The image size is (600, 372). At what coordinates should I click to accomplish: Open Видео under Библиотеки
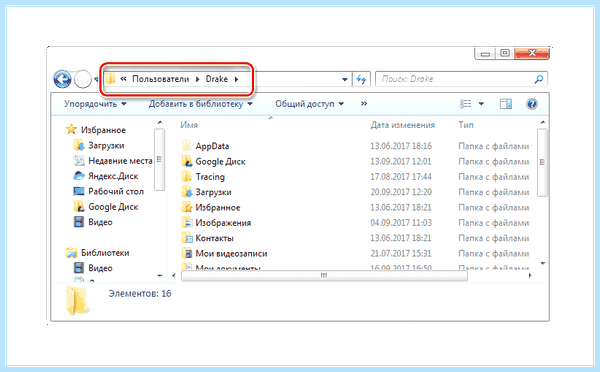(x=100, y=268)
